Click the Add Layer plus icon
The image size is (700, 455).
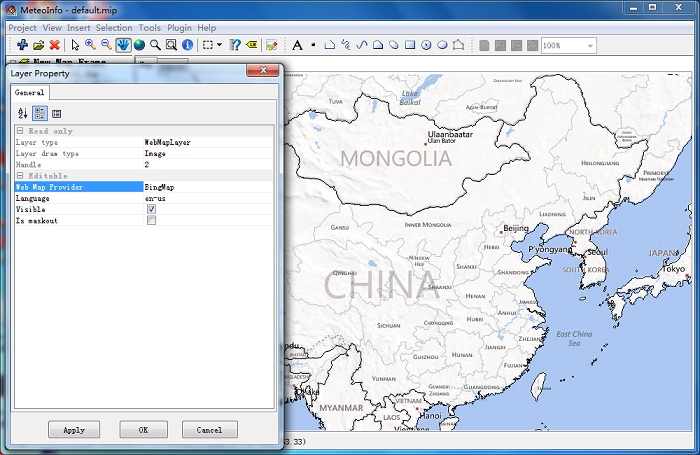22,45
